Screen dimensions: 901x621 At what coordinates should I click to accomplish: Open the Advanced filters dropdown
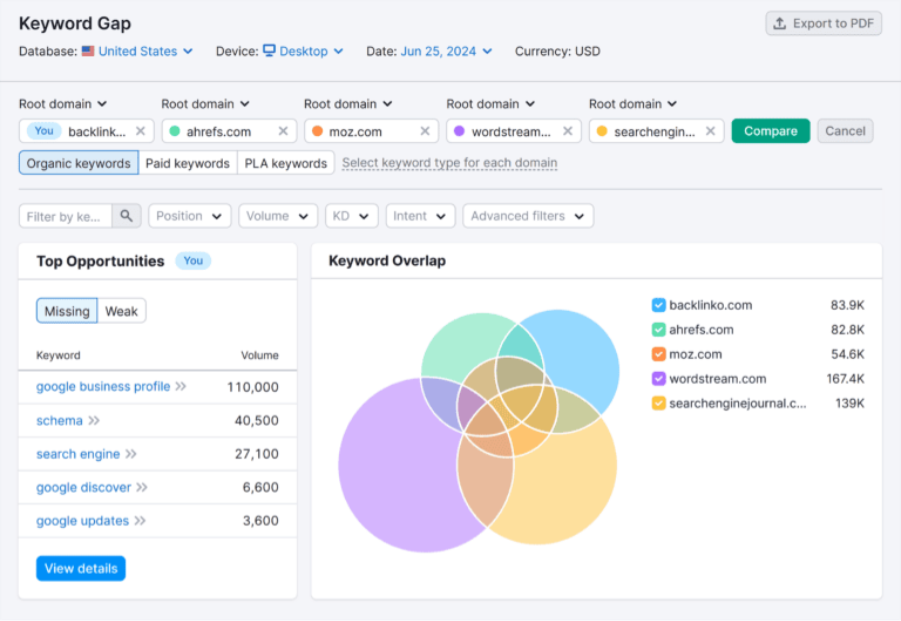pyautogui.click(x=528, y=216)
